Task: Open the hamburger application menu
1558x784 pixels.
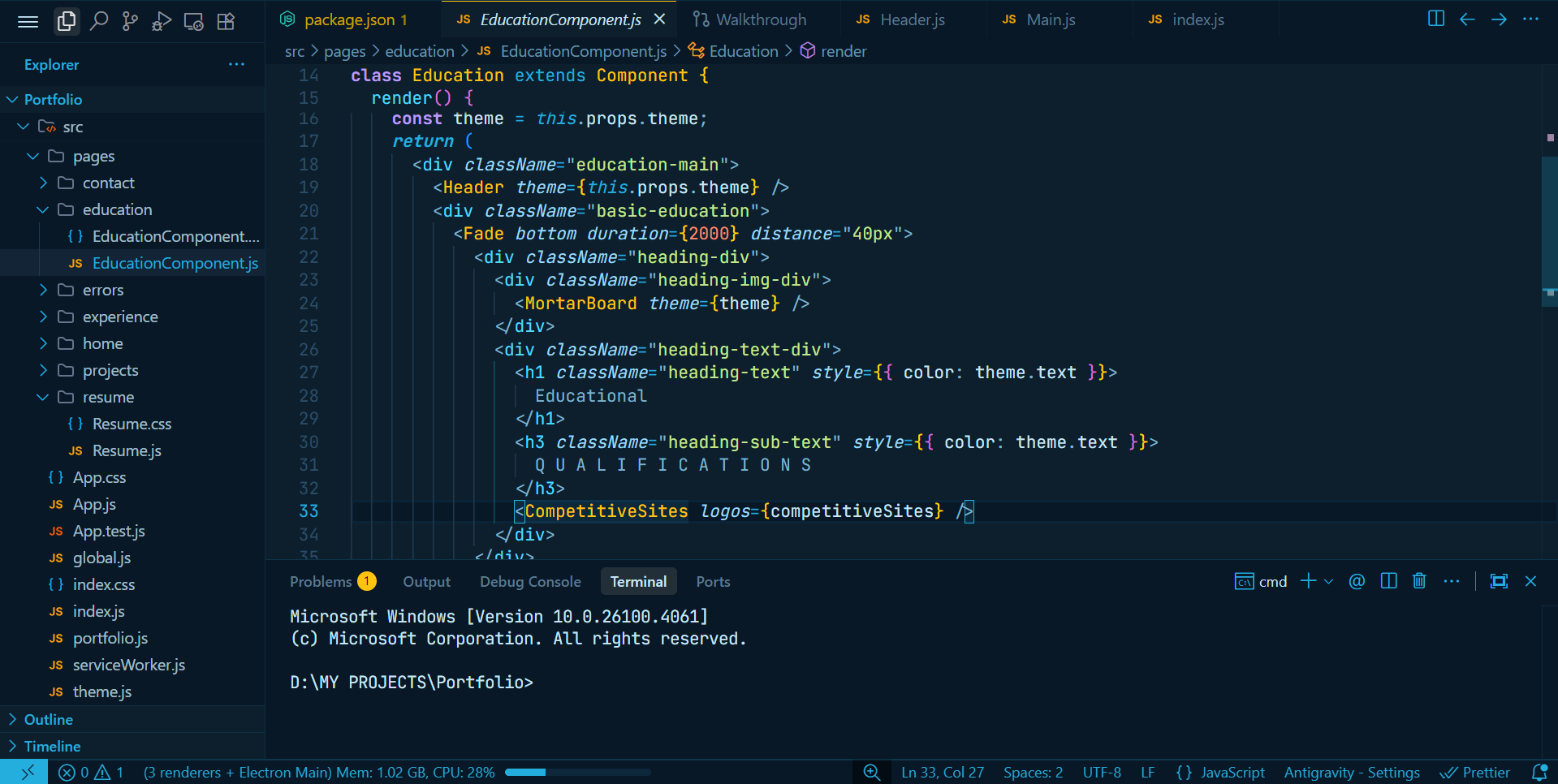Action: [x=28, y=21]
